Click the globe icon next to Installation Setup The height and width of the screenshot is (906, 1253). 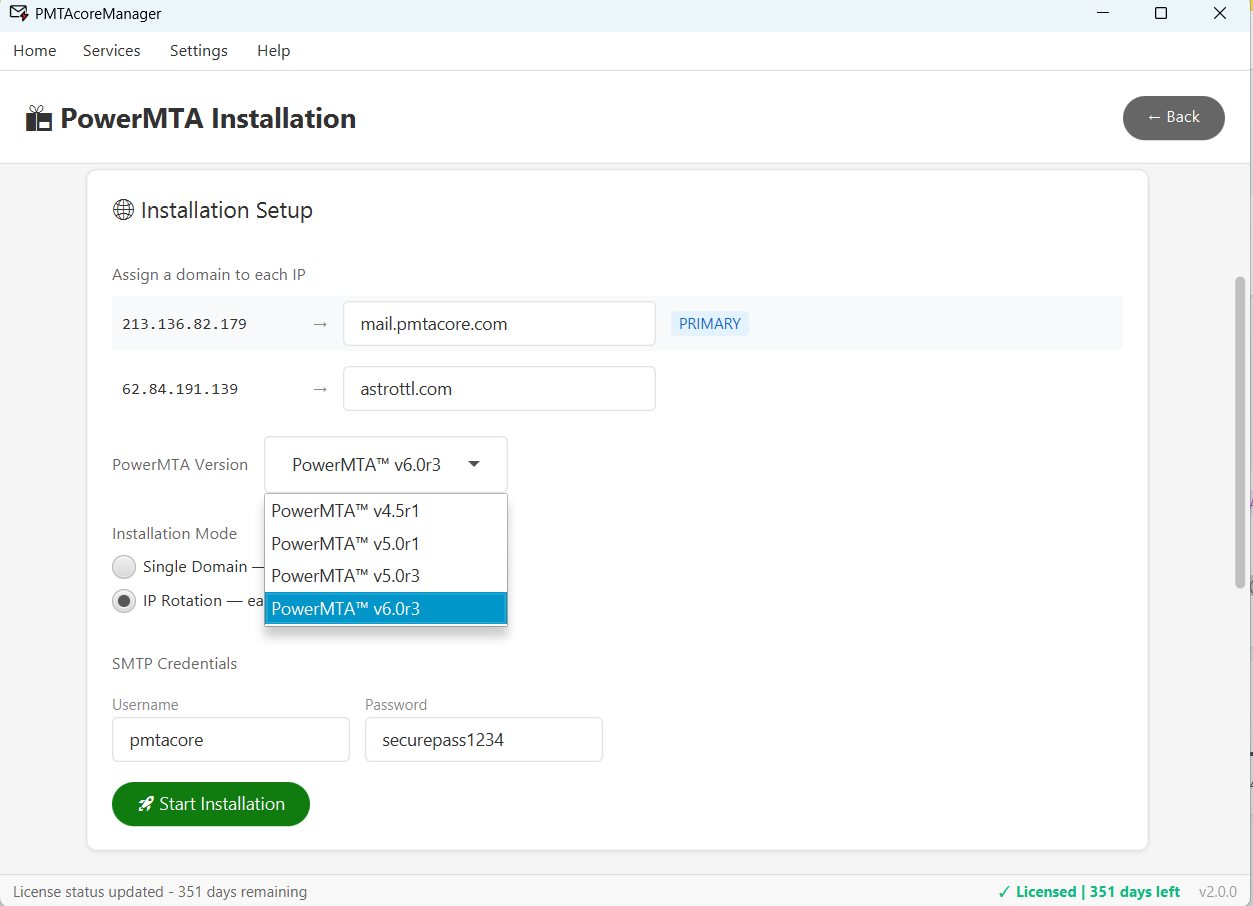[x=123, y=209]
